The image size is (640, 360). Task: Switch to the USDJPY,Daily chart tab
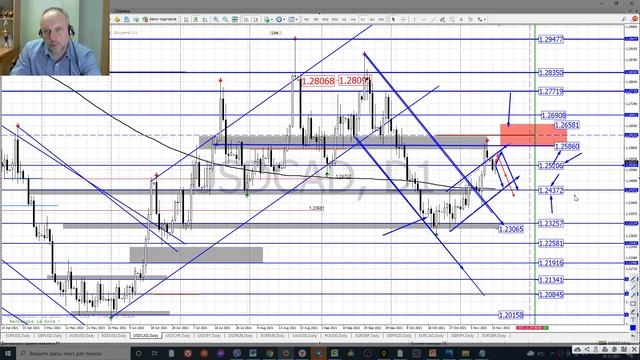(x=209, y=336)
